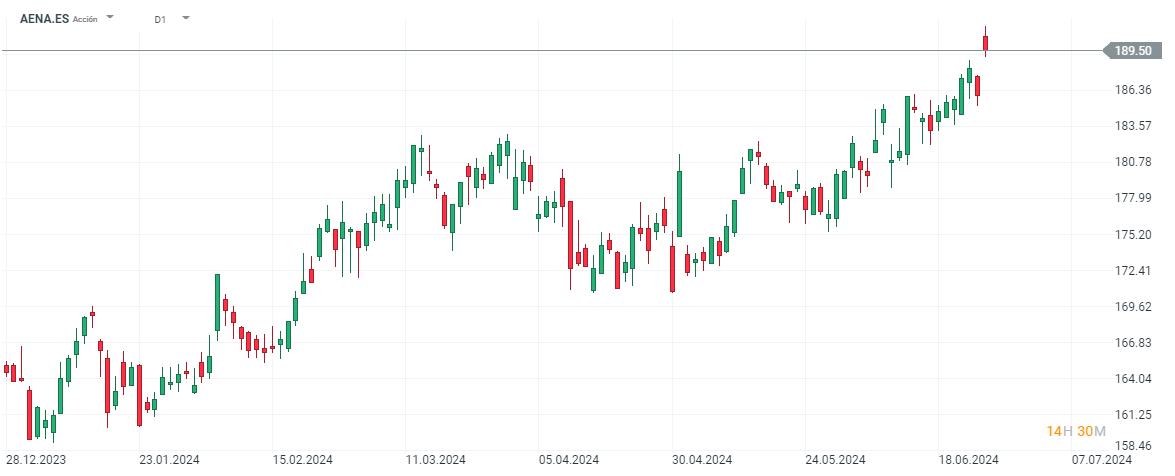The width and height of the screenshot is (1175, 476).
Task: Click the AENA.ES ticker name
Action: pos(45,18)
